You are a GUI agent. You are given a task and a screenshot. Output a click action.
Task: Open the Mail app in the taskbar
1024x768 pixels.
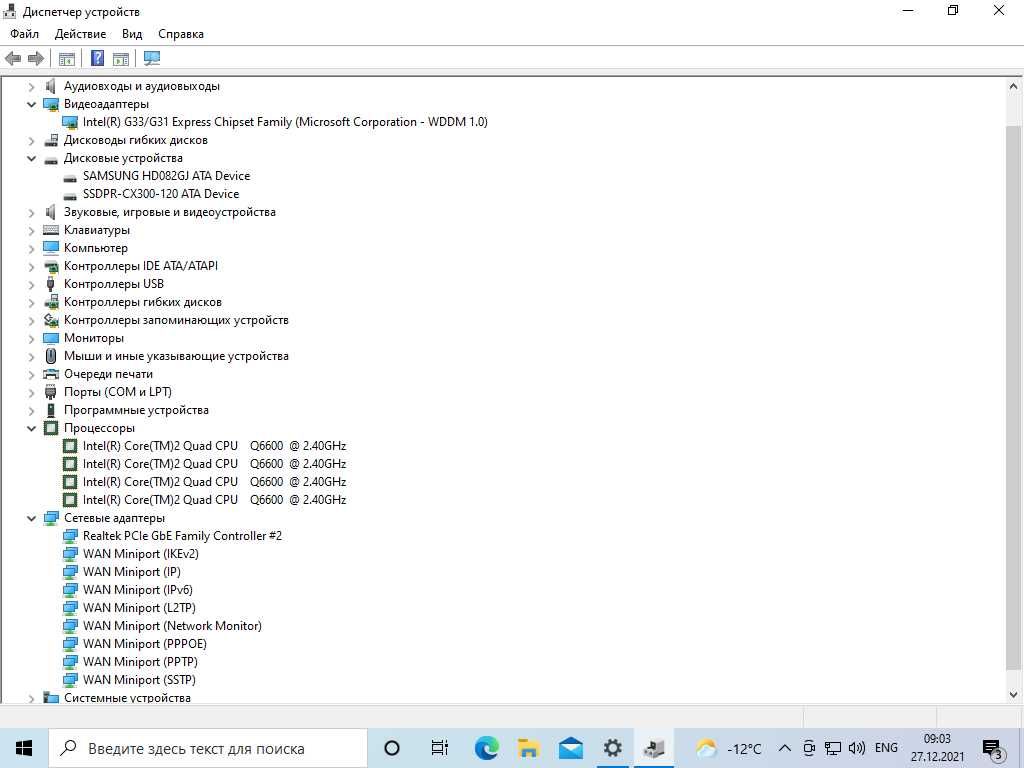pos(571,748)
